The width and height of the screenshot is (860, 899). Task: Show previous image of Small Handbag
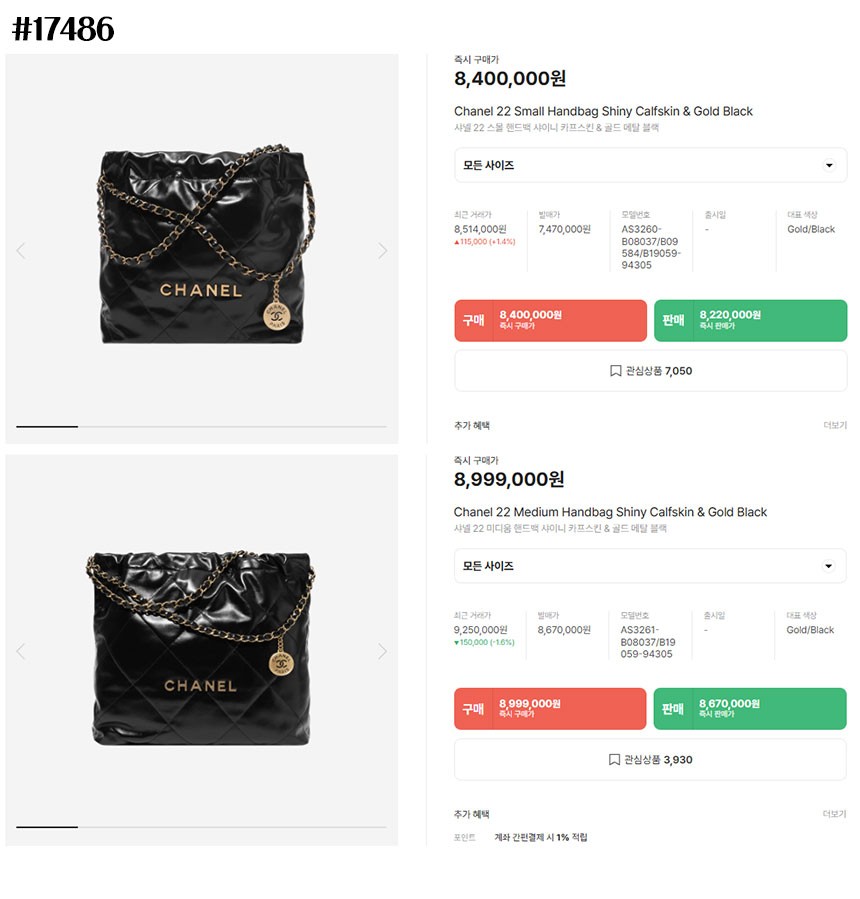pyautogui.click(x=21, y=251)
